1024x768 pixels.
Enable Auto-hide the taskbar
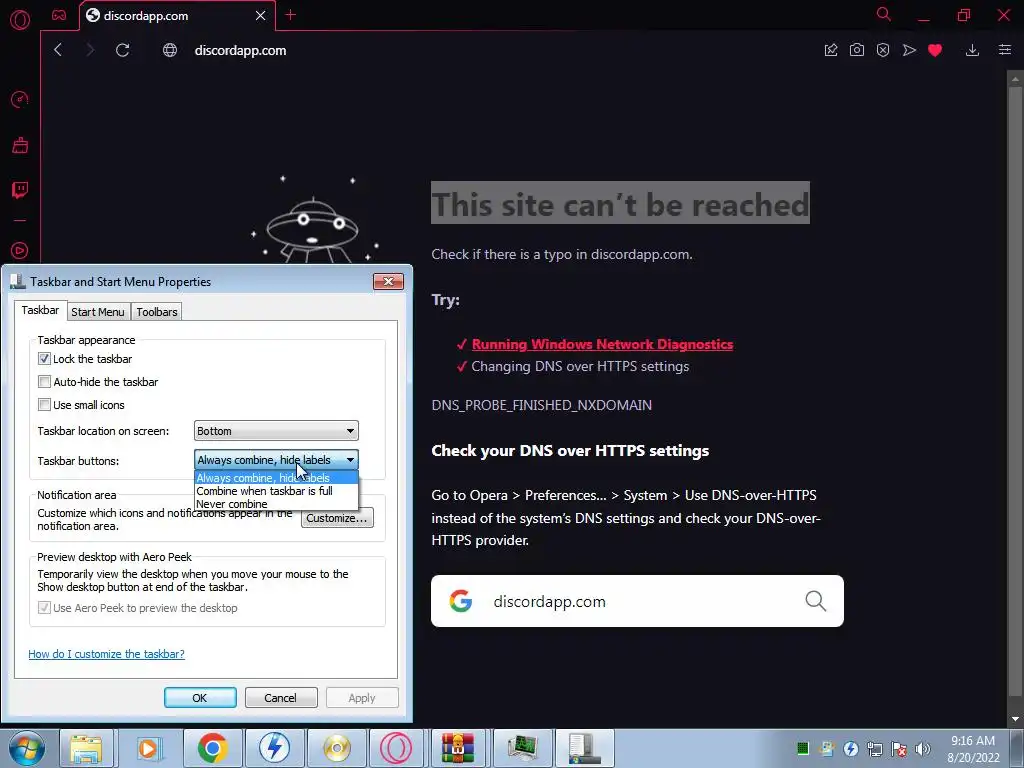click(44, 381)
